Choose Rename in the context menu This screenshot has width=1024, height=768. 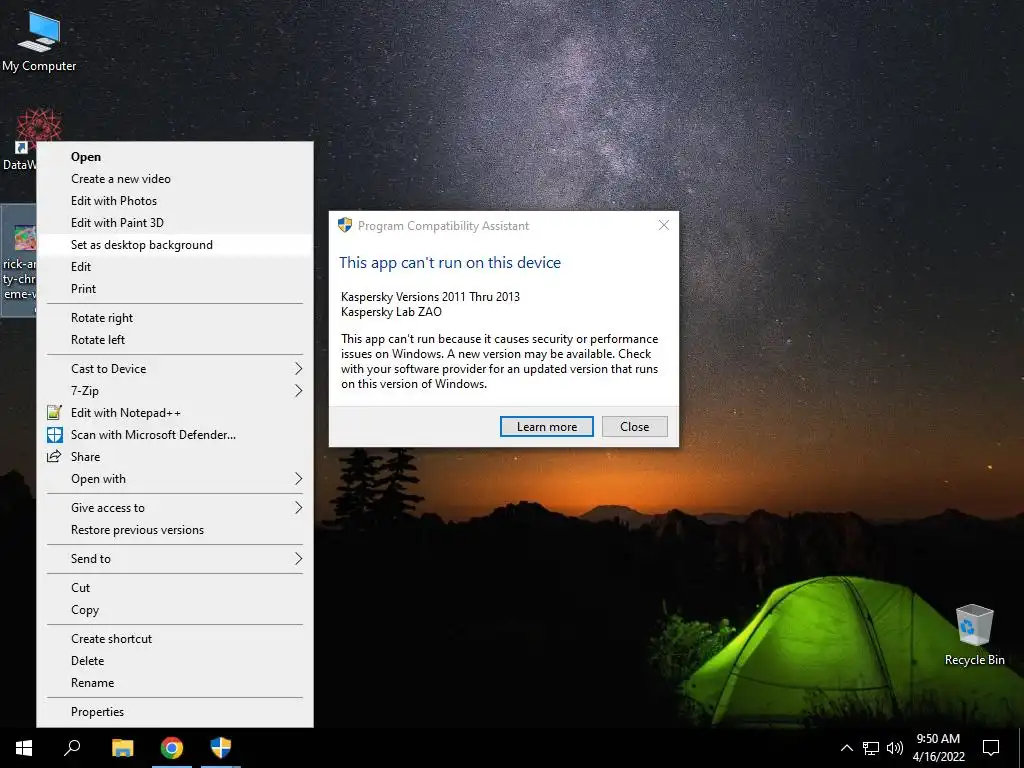[x=175, y=683]
